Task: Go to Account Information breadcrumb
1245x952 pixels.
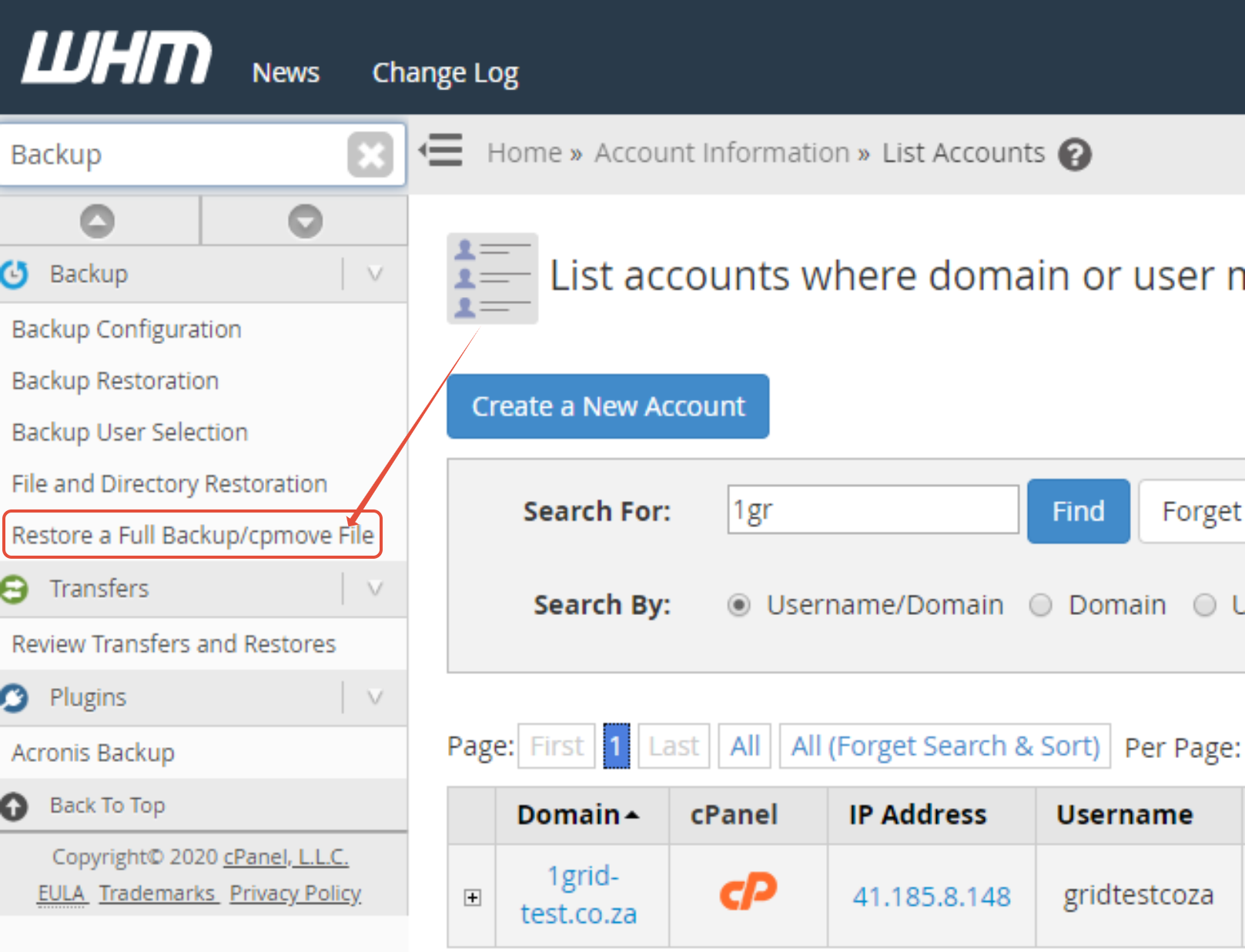Action: pos(722,153)
